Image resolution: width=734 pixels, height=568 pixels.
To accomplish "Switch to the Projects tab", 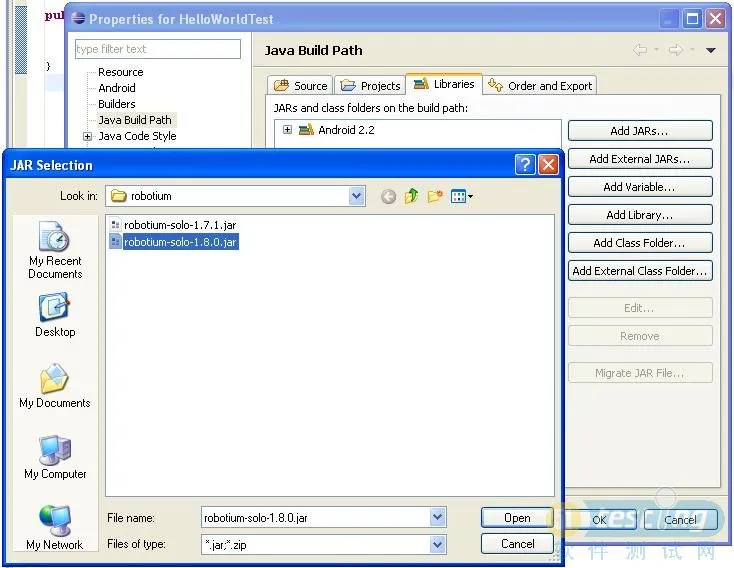I will (370, 86).
